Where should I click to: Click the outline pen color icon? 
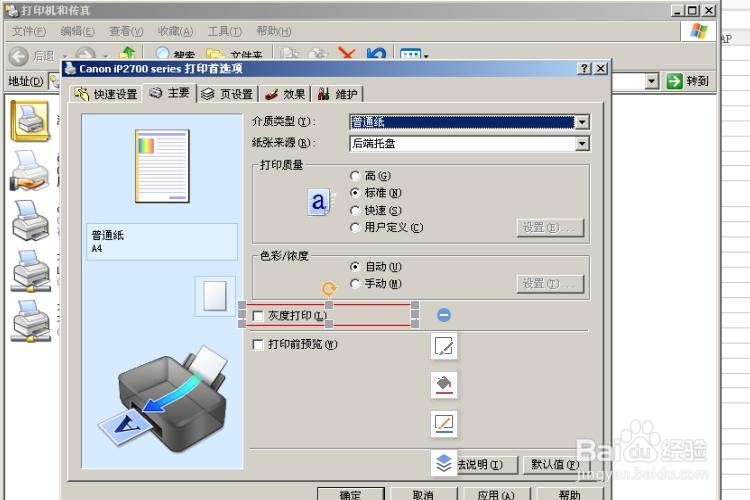coord(444,424)
